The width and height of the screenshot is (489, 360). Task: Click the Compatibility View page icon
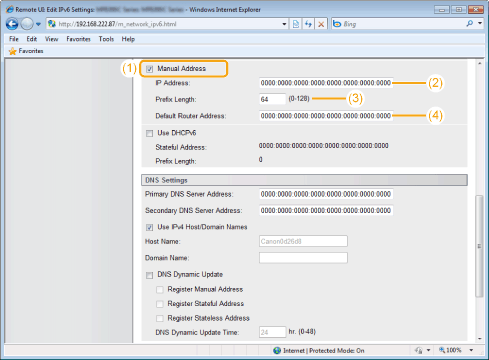tap(296, 24)
